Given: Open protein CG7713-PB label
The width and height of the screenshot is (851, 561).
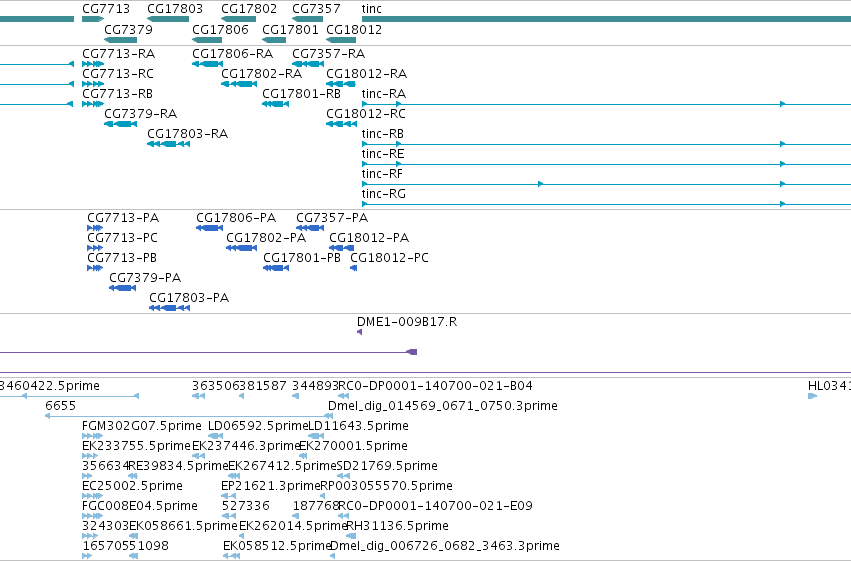Looking at the screenshot, I should pos(122,258).
